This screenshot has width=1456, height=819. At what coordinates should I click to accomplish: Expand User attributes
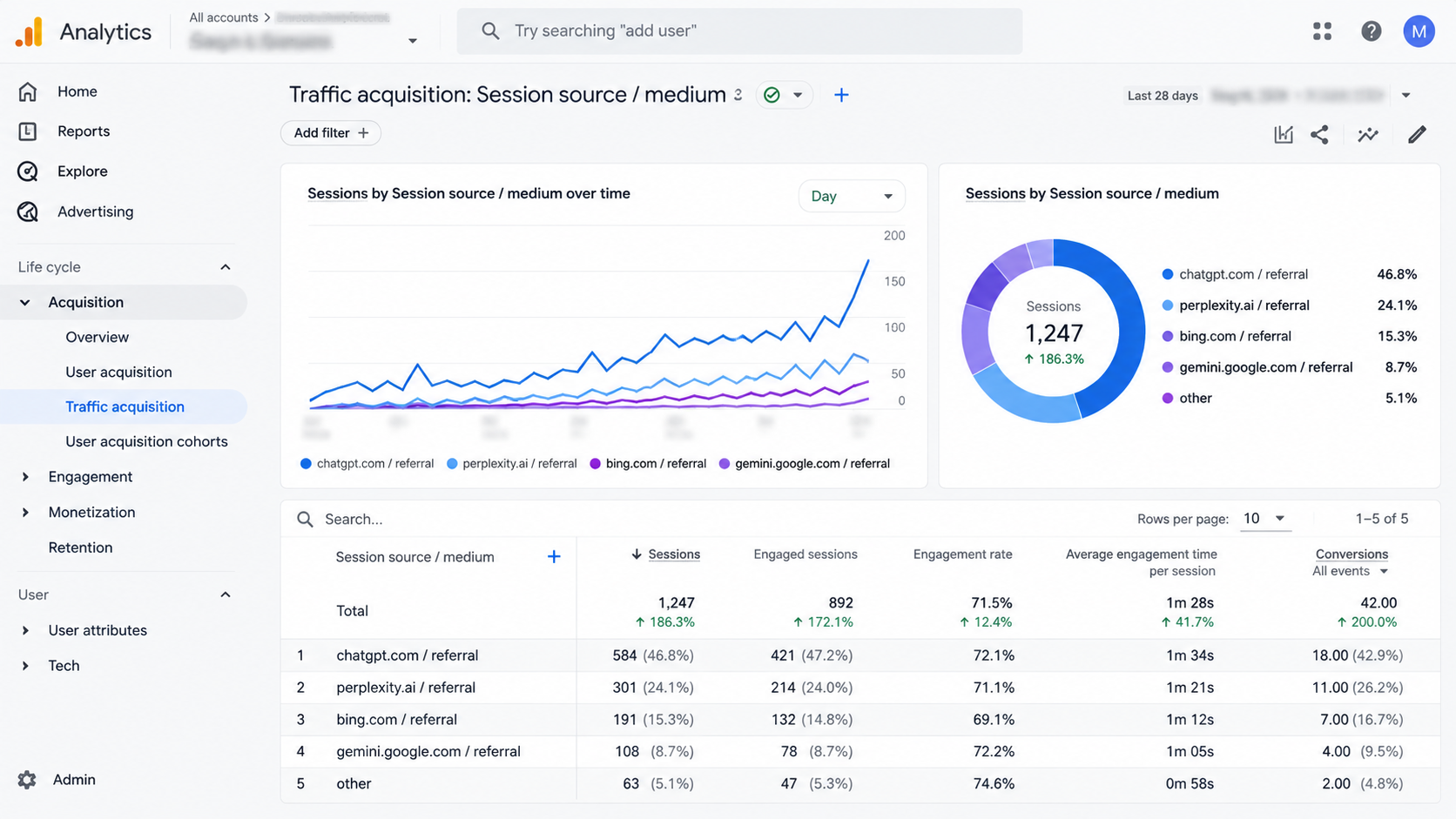(x=25, y=631)
